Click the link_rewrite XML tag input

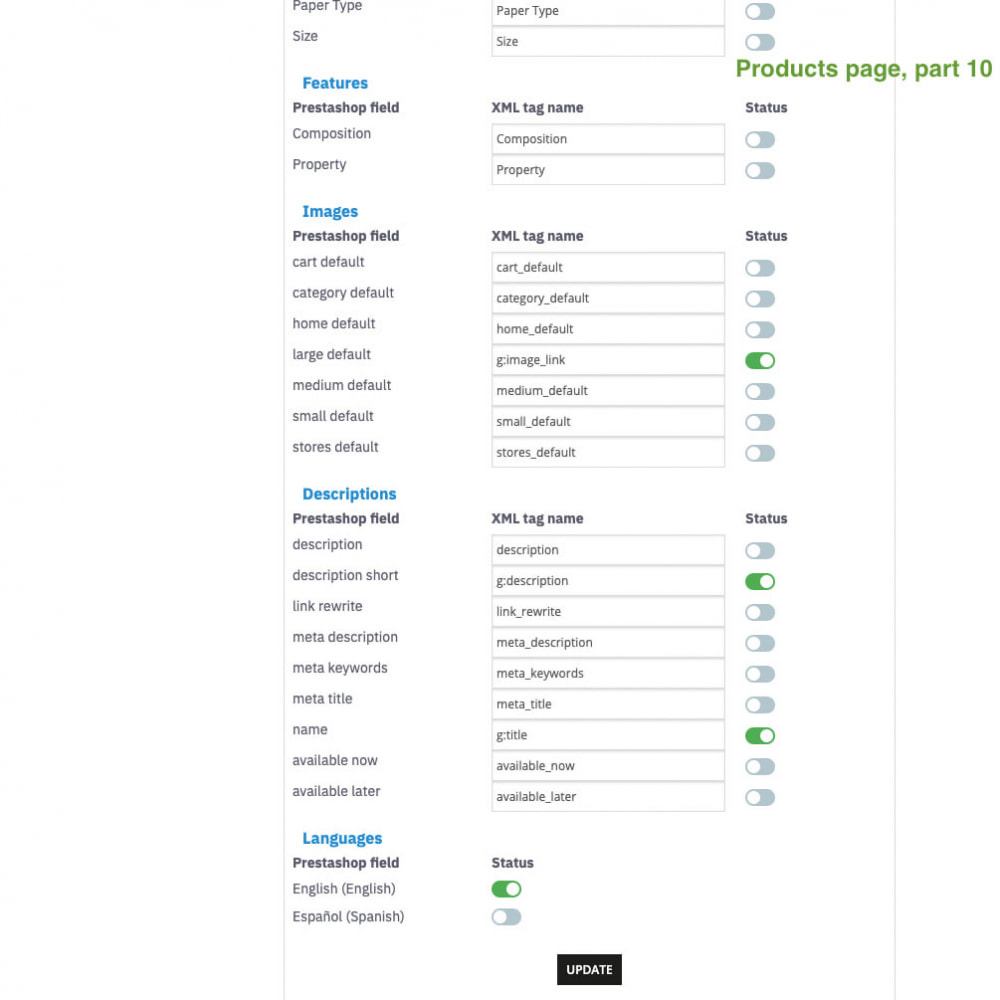[607, 612]
